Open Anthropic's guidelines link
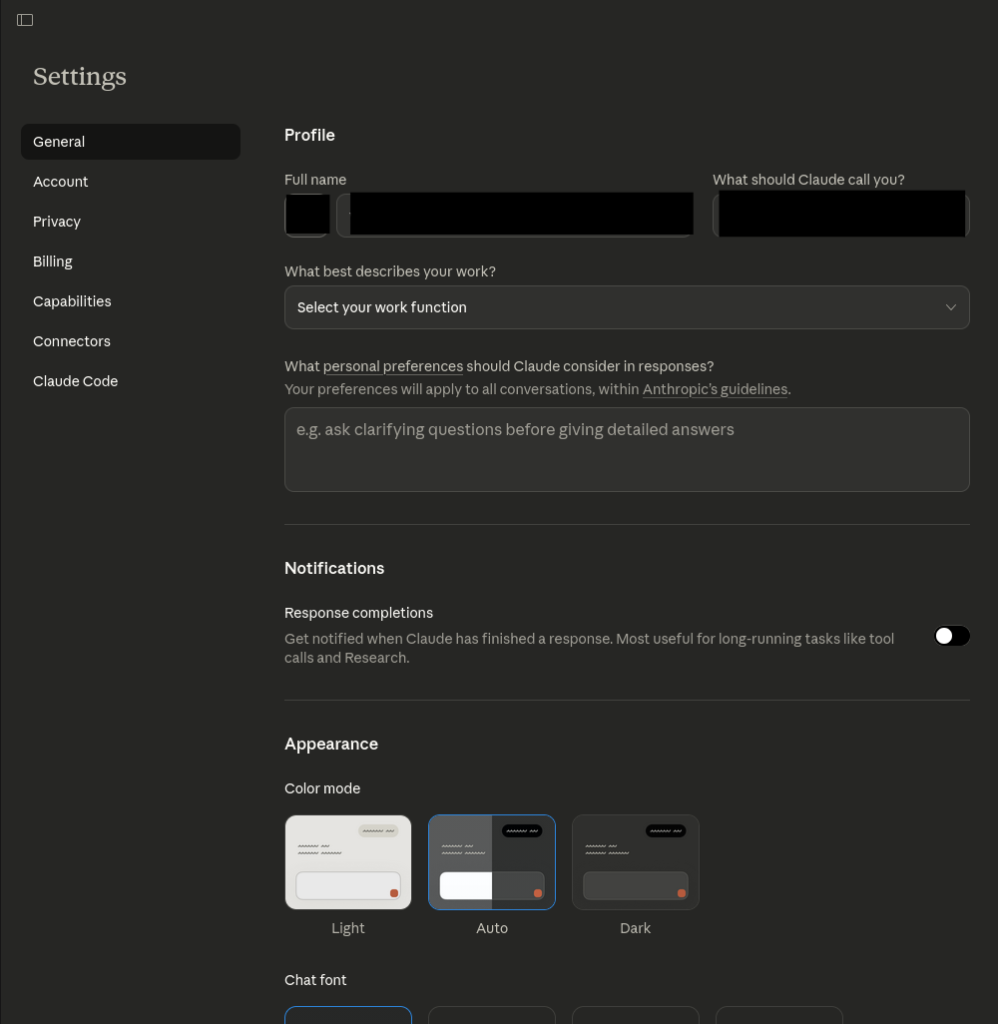This screenshot has height=1024, width=998. [x=715, y=390]
